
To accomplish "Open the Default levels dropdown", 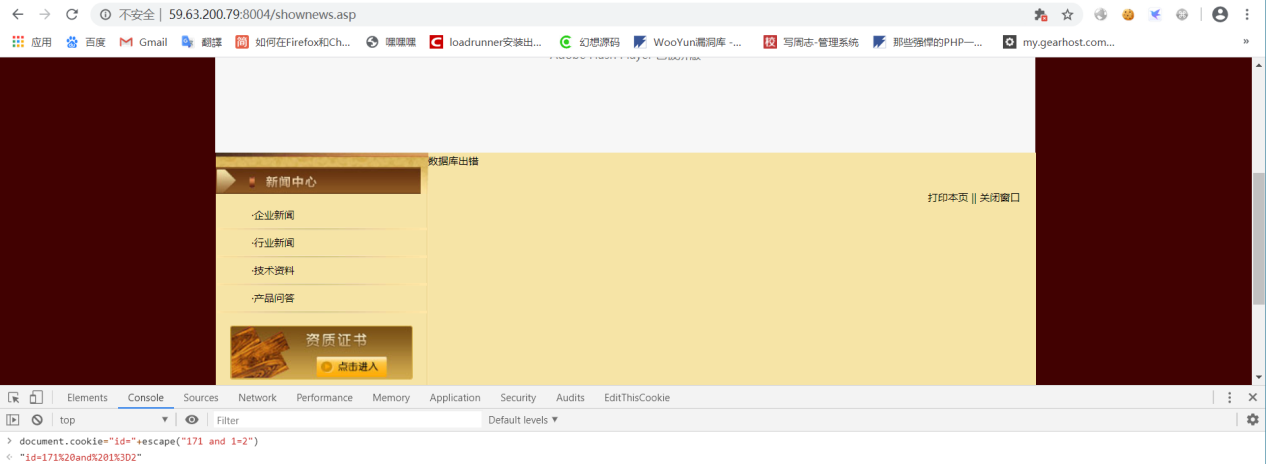I will (523, 420).
